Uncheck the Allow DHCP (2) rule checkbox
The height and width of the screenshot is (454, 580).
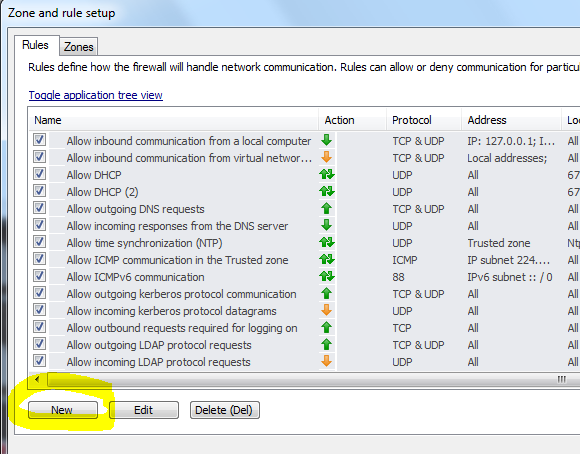coord(39,191)
